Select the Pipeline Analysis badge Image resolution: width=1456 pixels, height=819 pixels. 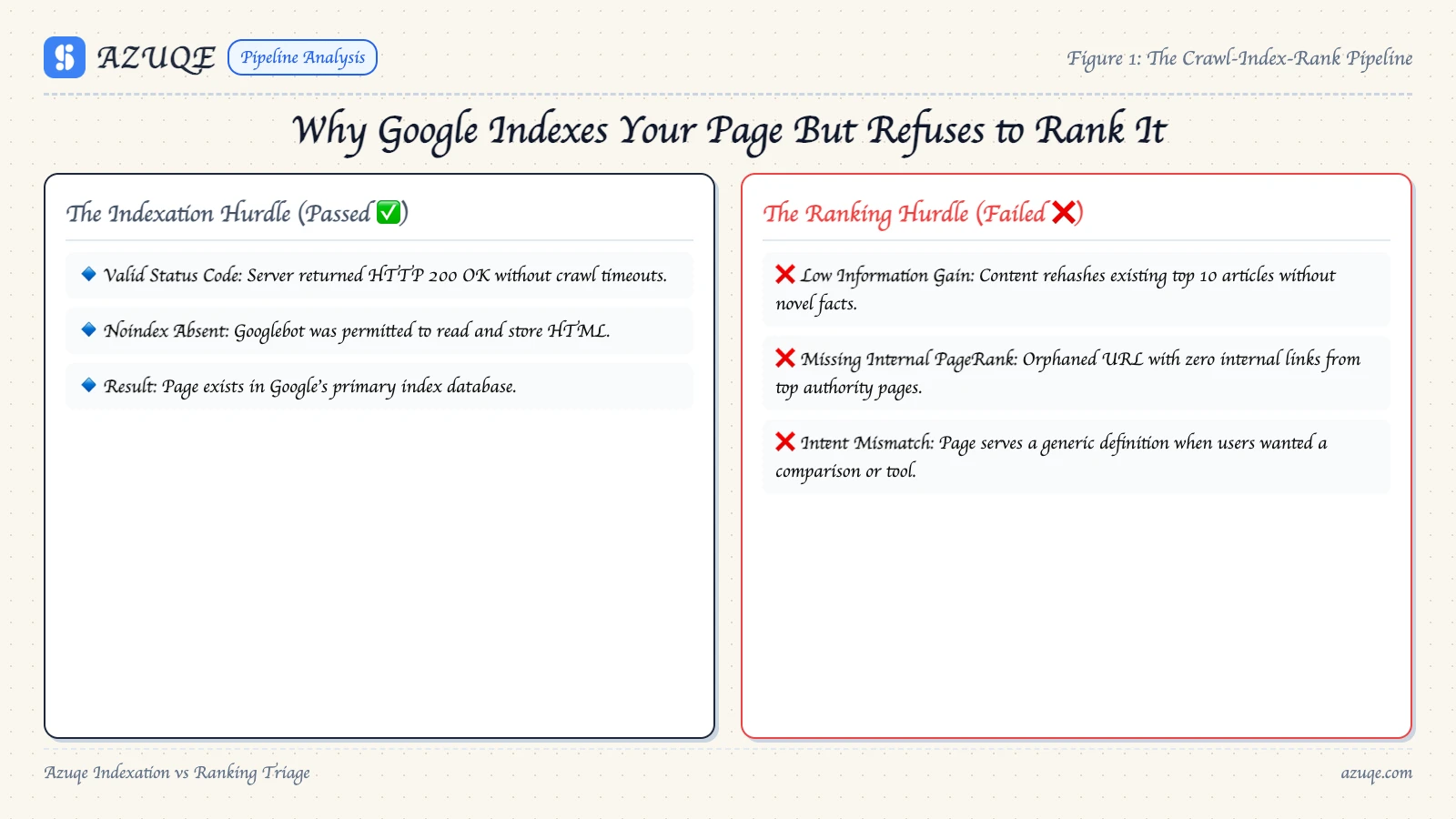tap(302, 57)
